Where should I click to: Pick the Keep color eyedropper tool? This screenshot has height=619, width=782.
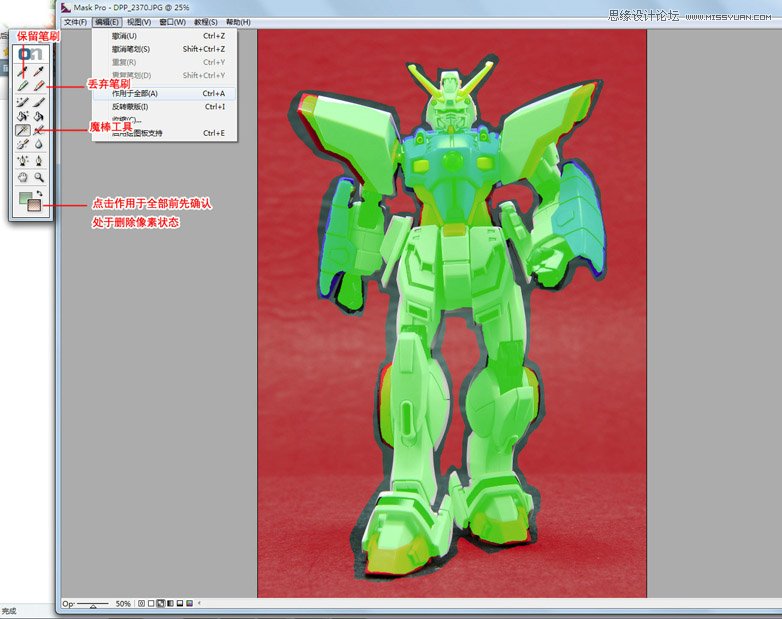pyautogui.click(x=22, y=72)
